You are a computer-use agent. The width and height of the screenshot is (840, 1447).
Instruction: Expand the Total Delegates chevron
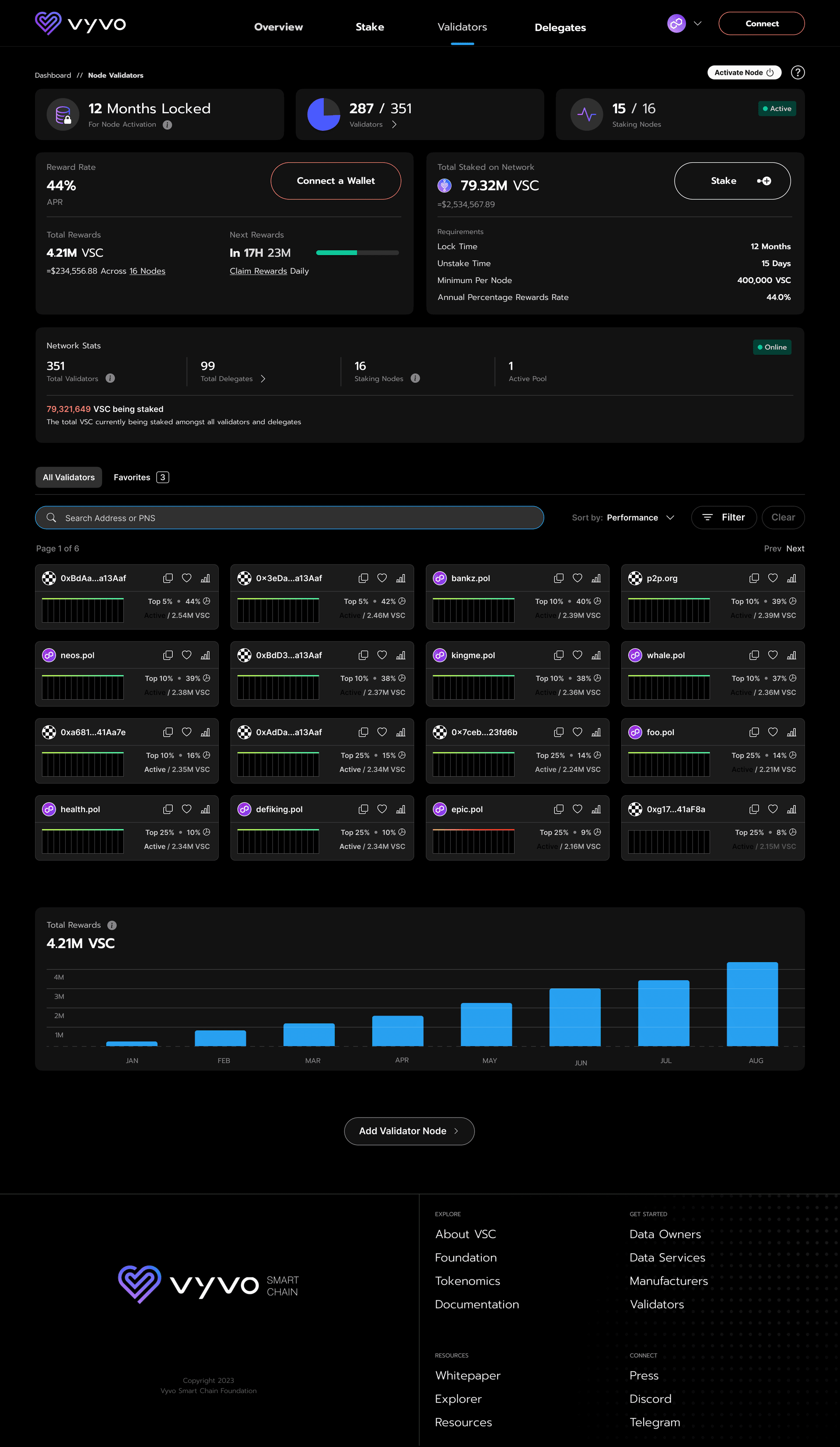click(263, 378)
